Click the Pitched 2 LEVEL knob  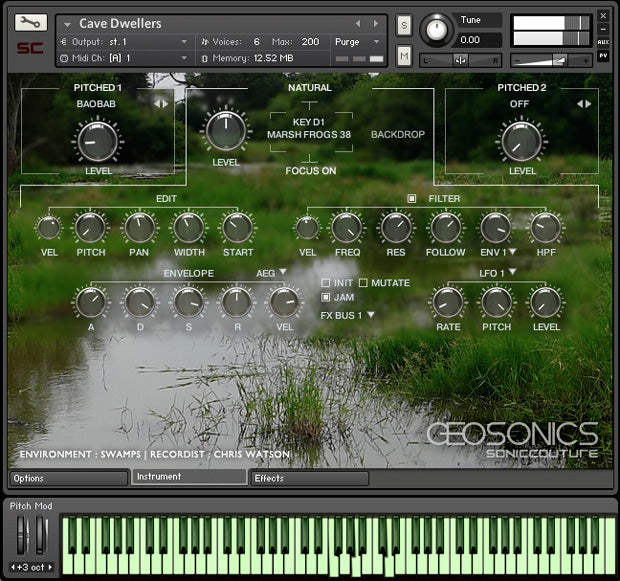tap(522, 142)
